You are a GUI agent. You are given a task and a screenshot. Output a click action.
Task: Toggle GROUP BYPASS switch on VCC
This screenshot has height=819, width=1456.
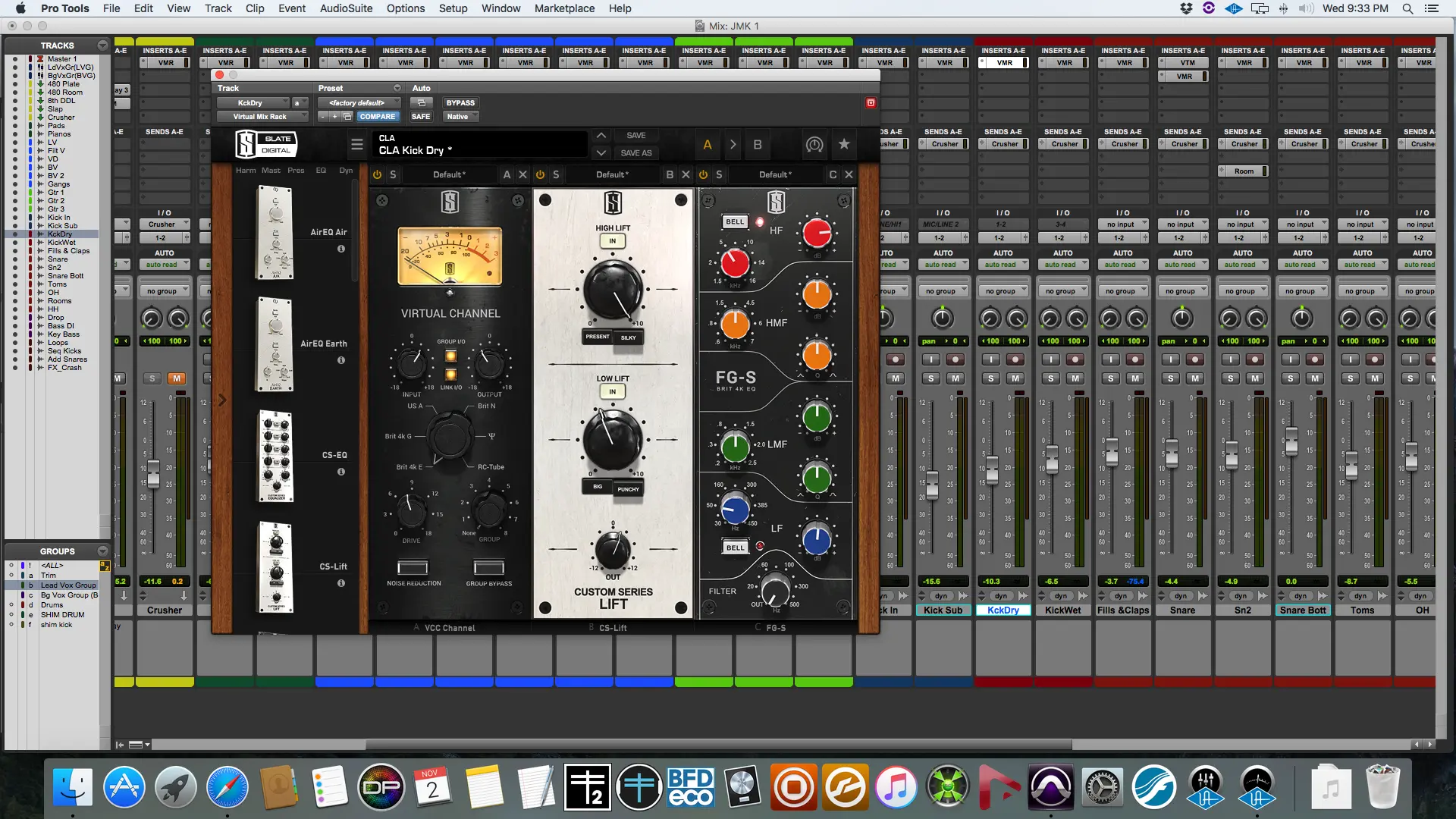(x=489, y=568)
